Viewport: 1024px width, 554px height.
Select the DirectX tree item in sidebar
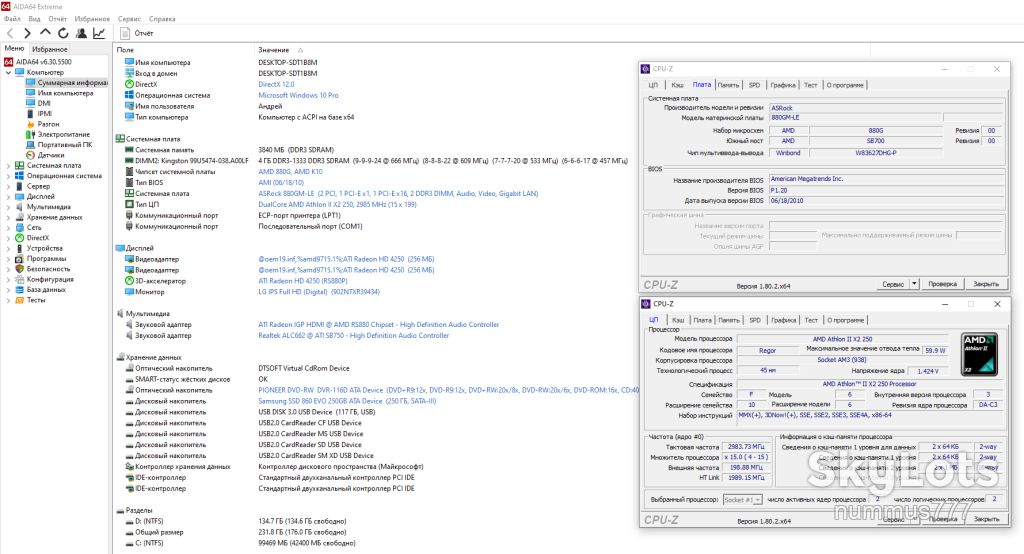pos(37,238)
